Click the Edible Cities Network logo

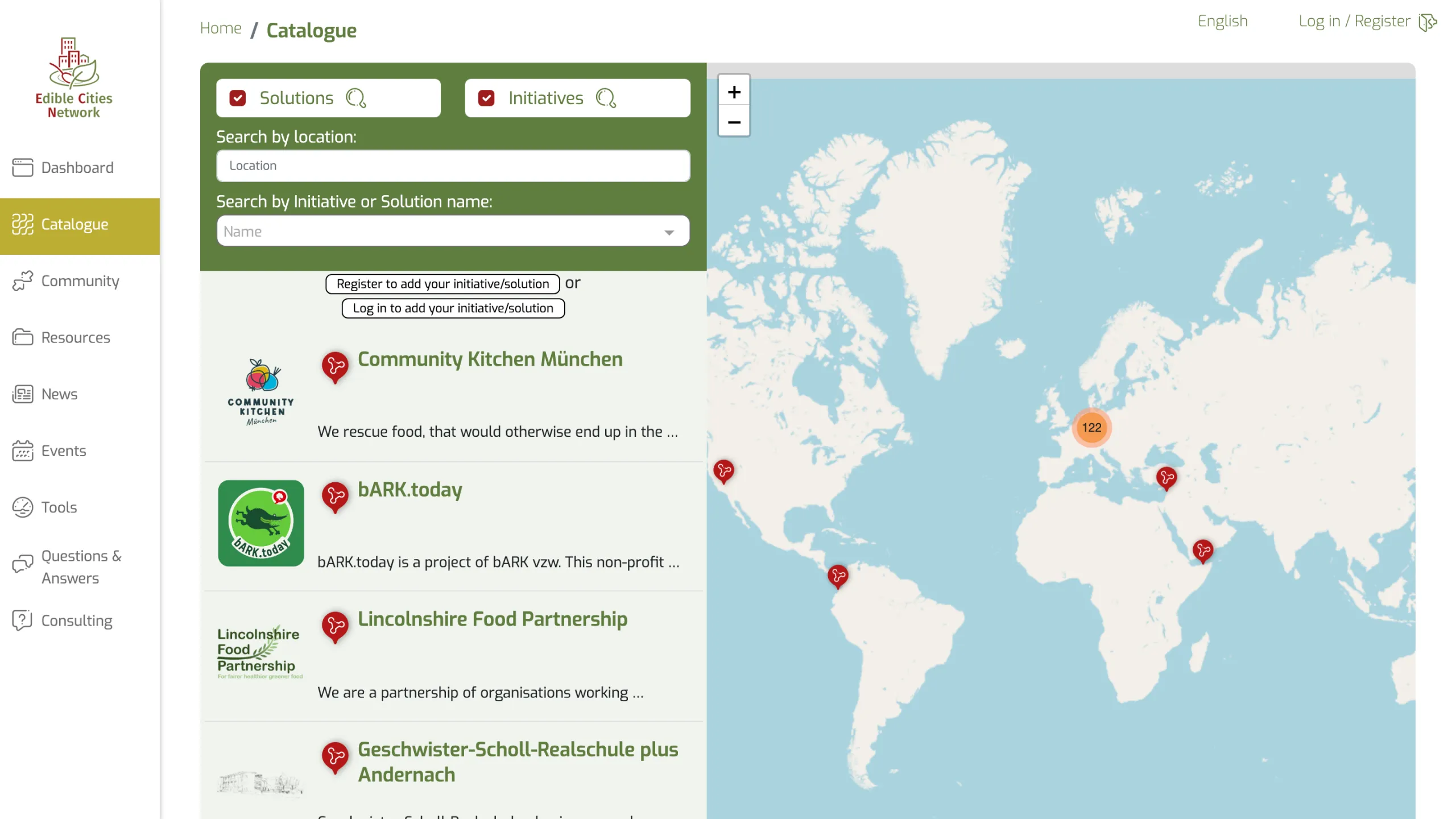(74, 78)
